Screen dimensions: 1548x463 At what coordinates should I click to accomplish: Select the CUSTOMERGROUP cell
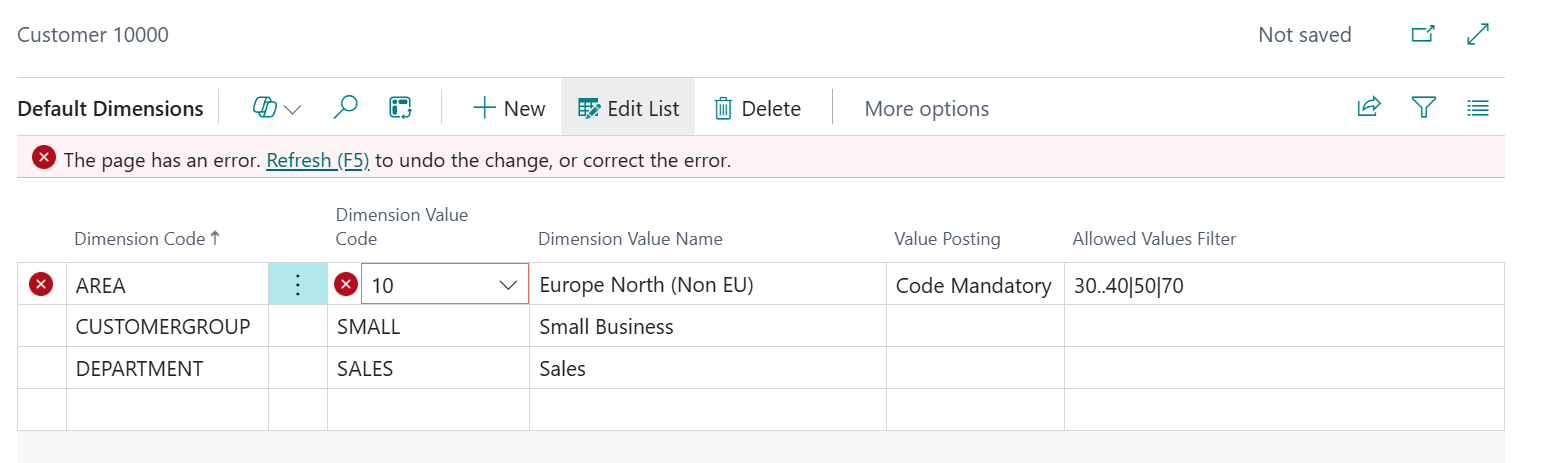[167, 326]
